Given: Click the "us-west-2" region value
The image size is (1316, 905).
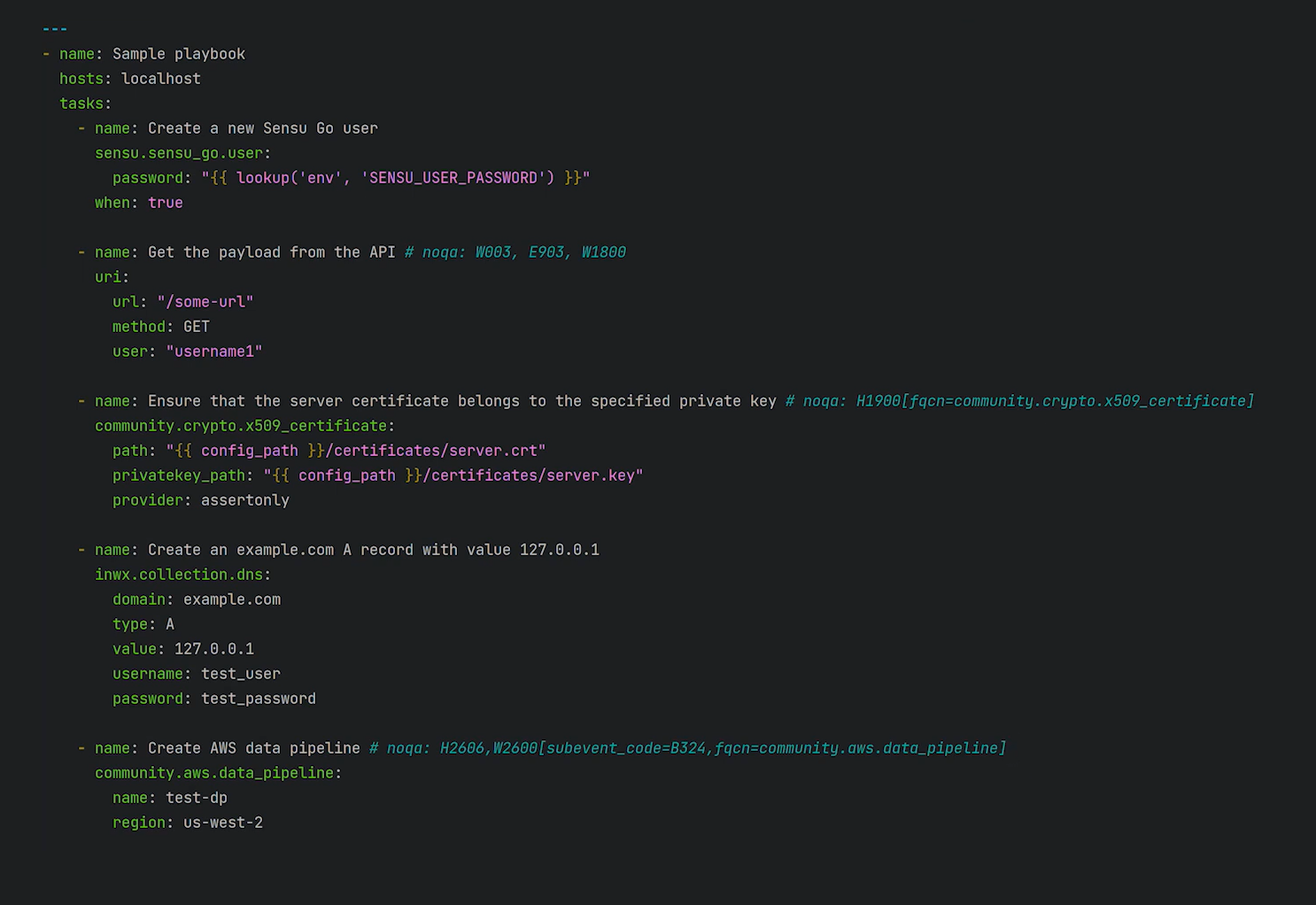Looking at the screenshot, I should (222, 823).
